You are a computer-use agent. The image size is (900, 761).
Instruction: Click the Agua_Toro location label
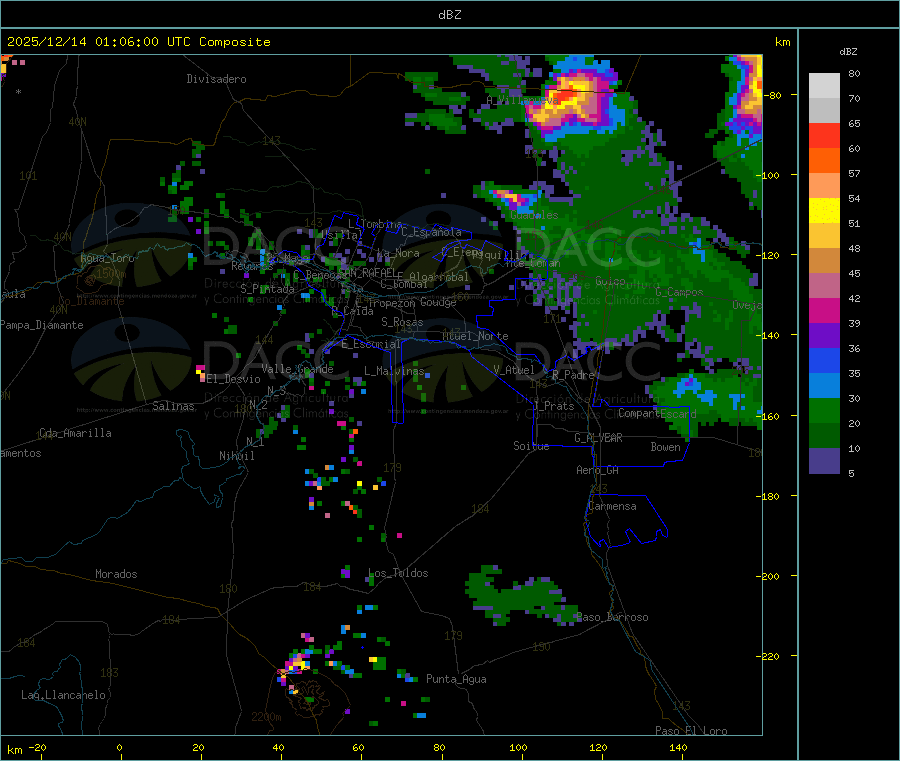point(107,258)
